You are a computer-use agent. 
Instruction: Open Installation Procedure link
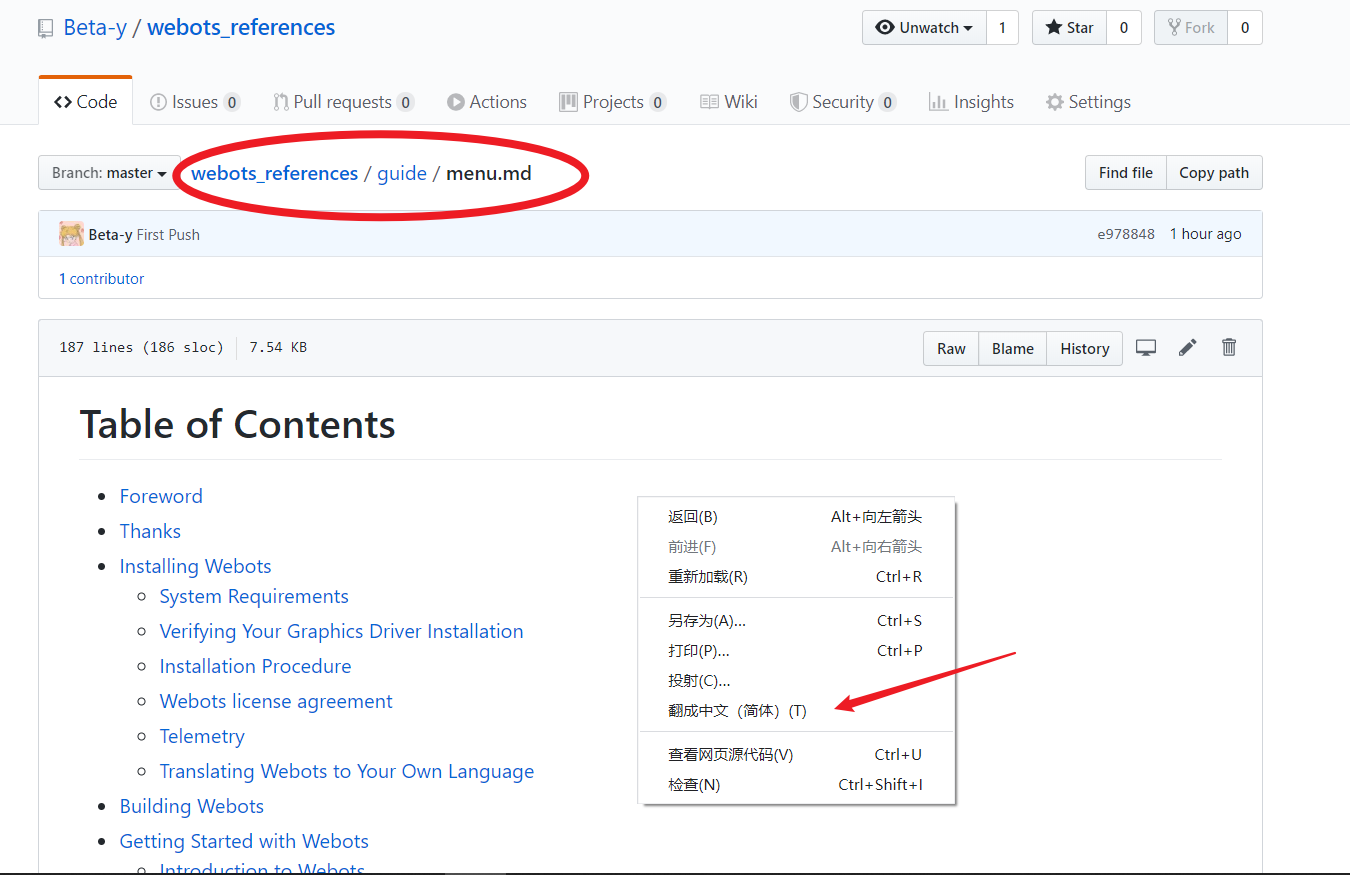click(x=256, y=666)
